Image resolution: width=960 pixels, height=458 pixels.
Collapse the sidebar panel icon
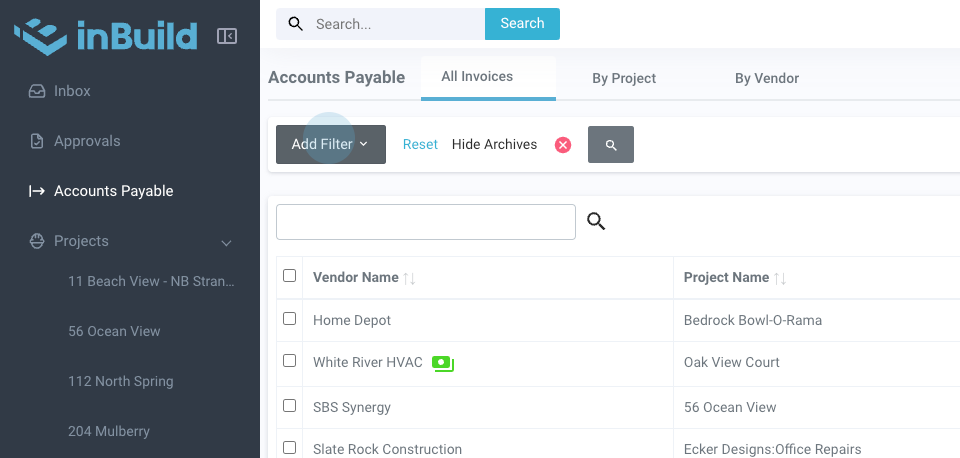(227, 37)
